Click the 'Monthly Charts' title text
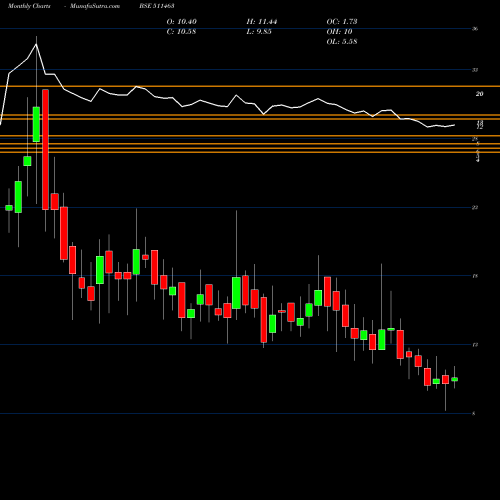500x500 pixels. click(x=29, y=6)
